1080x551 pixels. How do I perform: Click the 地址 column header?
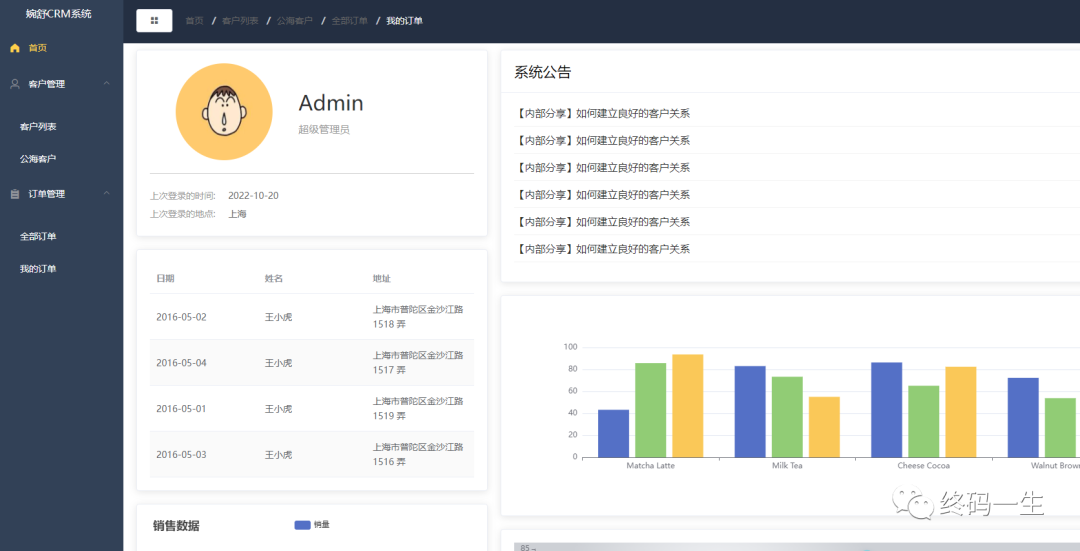(x=382, y=279)
